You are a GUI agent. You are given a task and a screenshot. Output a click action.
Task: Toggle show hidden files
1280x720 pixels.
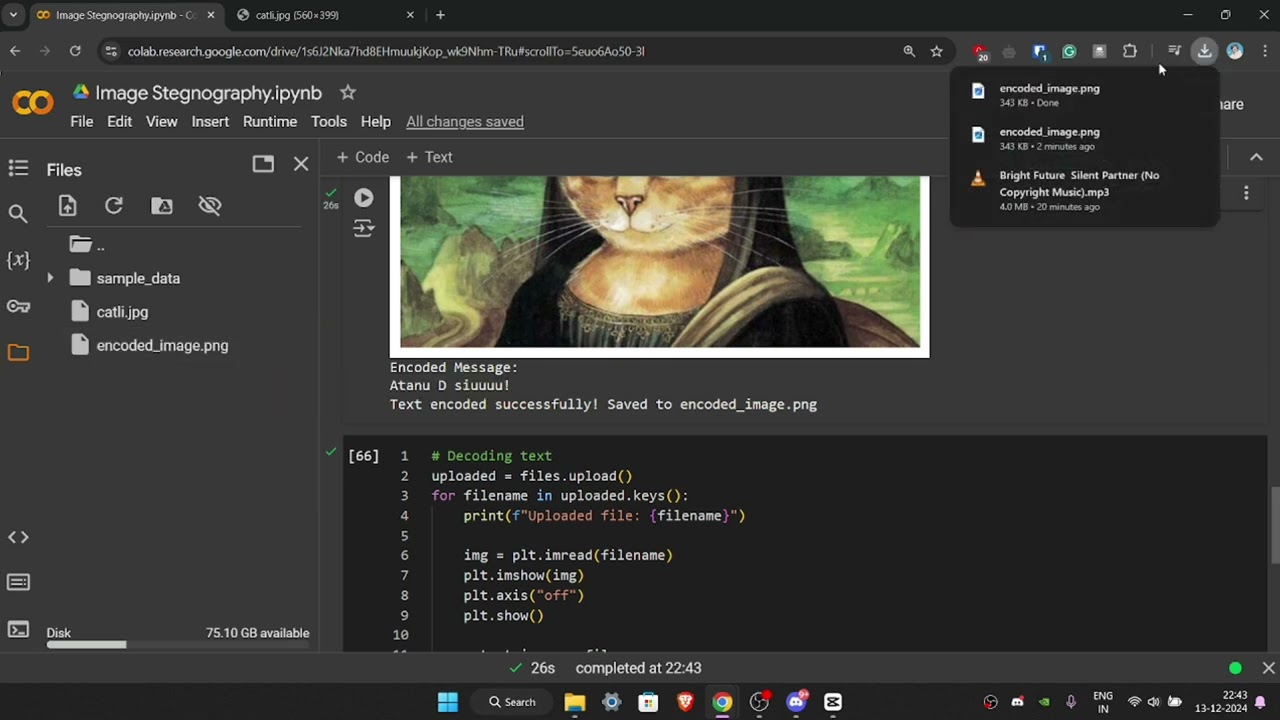(x=210, y=205)
